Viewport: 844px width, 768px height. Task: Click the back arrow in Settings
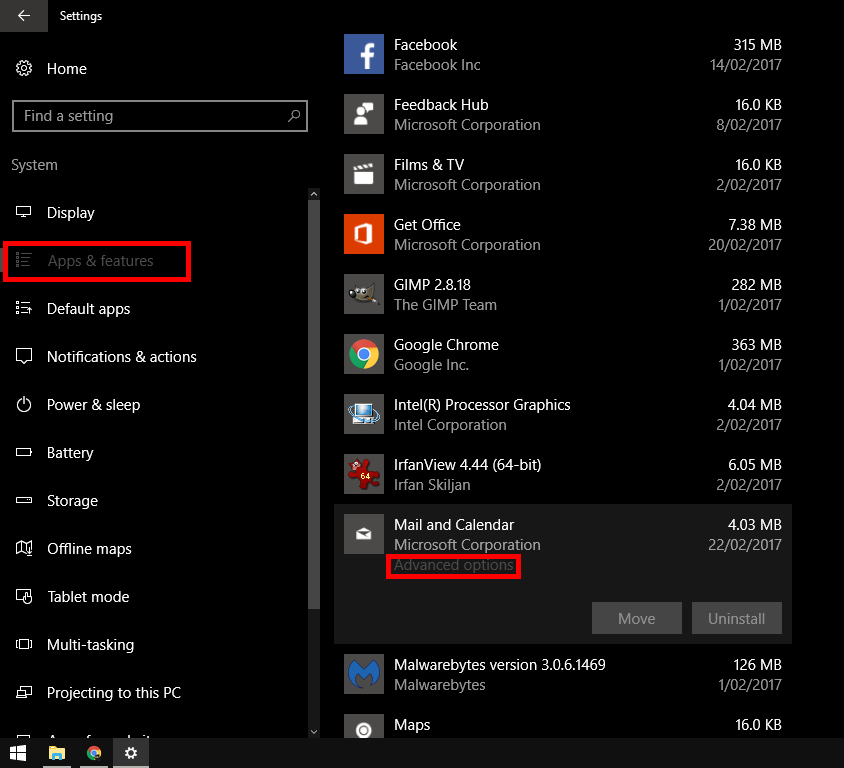coord(24,16)
